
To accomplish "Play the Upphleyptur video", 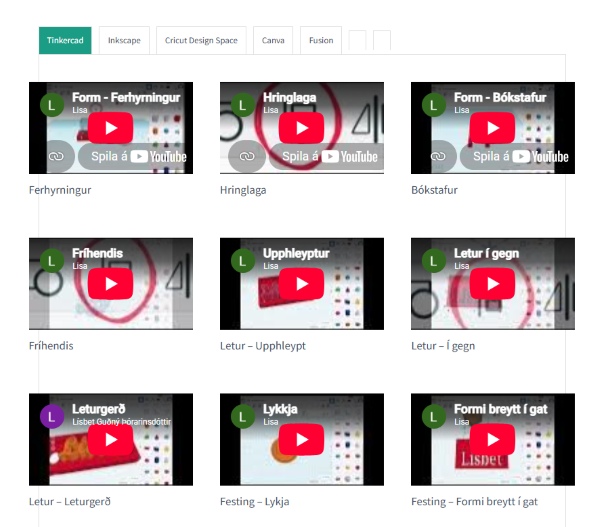I will pos(302,284).
